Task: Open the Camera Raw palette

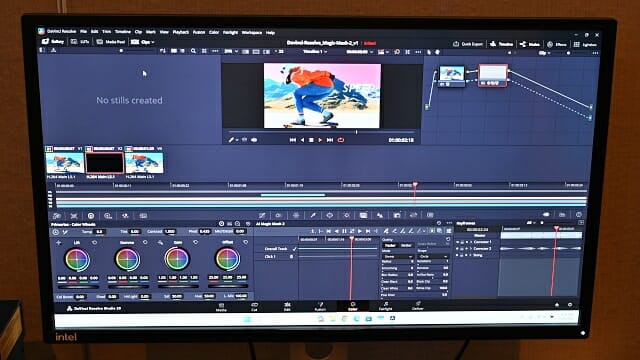Action: point(57,216)
